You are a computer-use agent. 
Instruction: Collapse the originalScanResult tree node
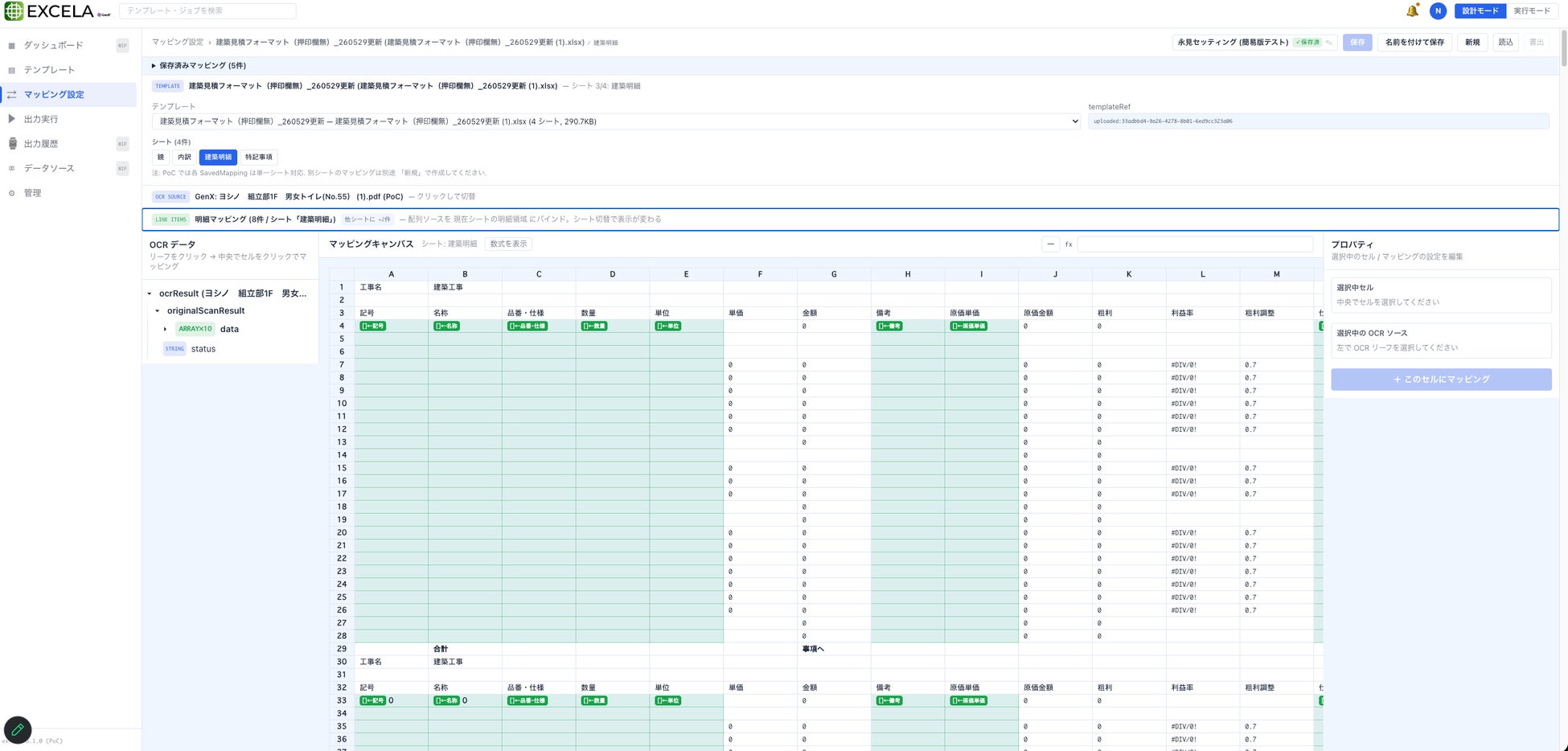click(x=158, y=311)
